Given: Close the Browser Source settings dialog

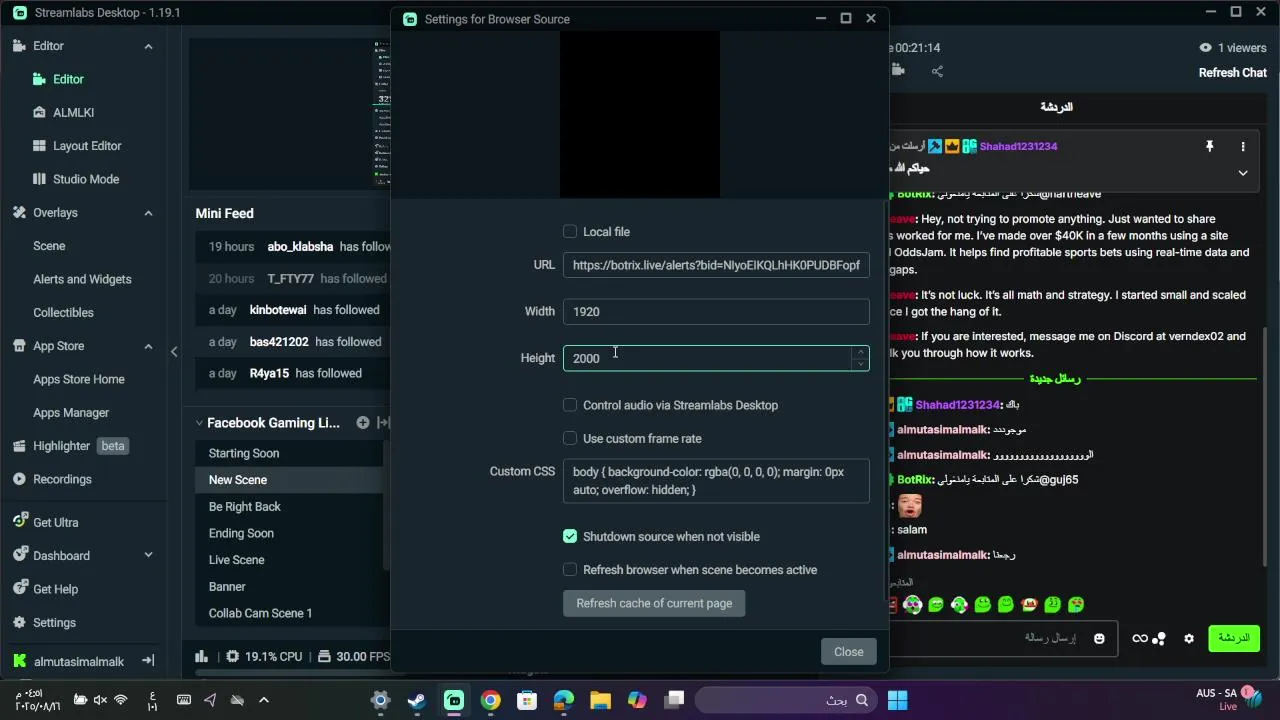Looking at the screenshot, I should (x=849, y=652).
